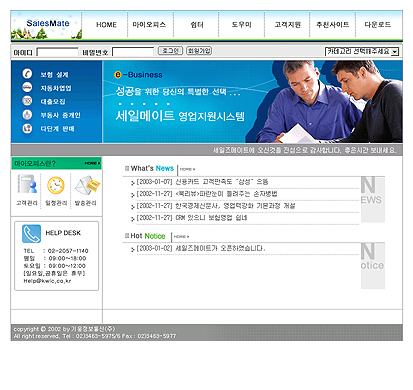Click the HELP DESK telephone icon
The image size is (413, 390).
[x=31, y=234]
